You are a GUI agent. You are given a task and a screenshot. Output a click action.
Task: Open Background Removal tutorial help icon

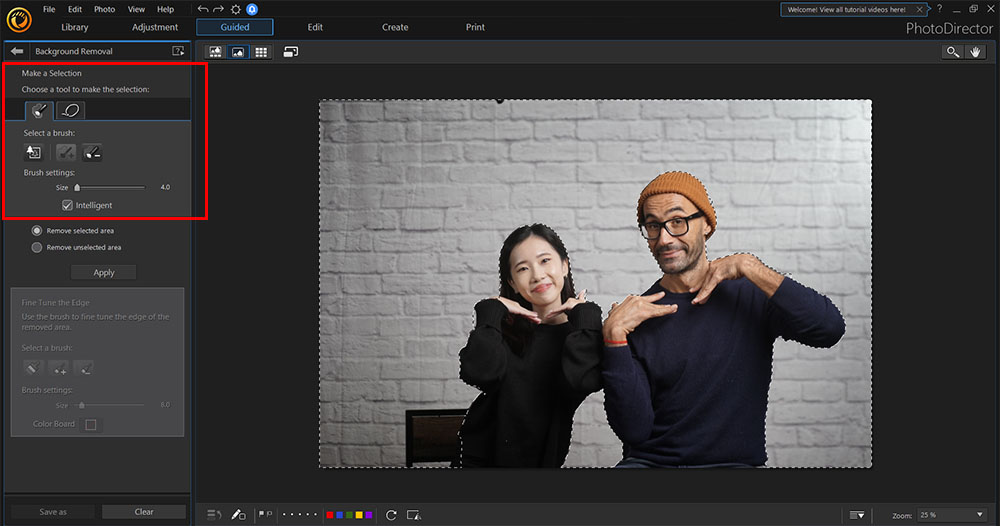178,51
